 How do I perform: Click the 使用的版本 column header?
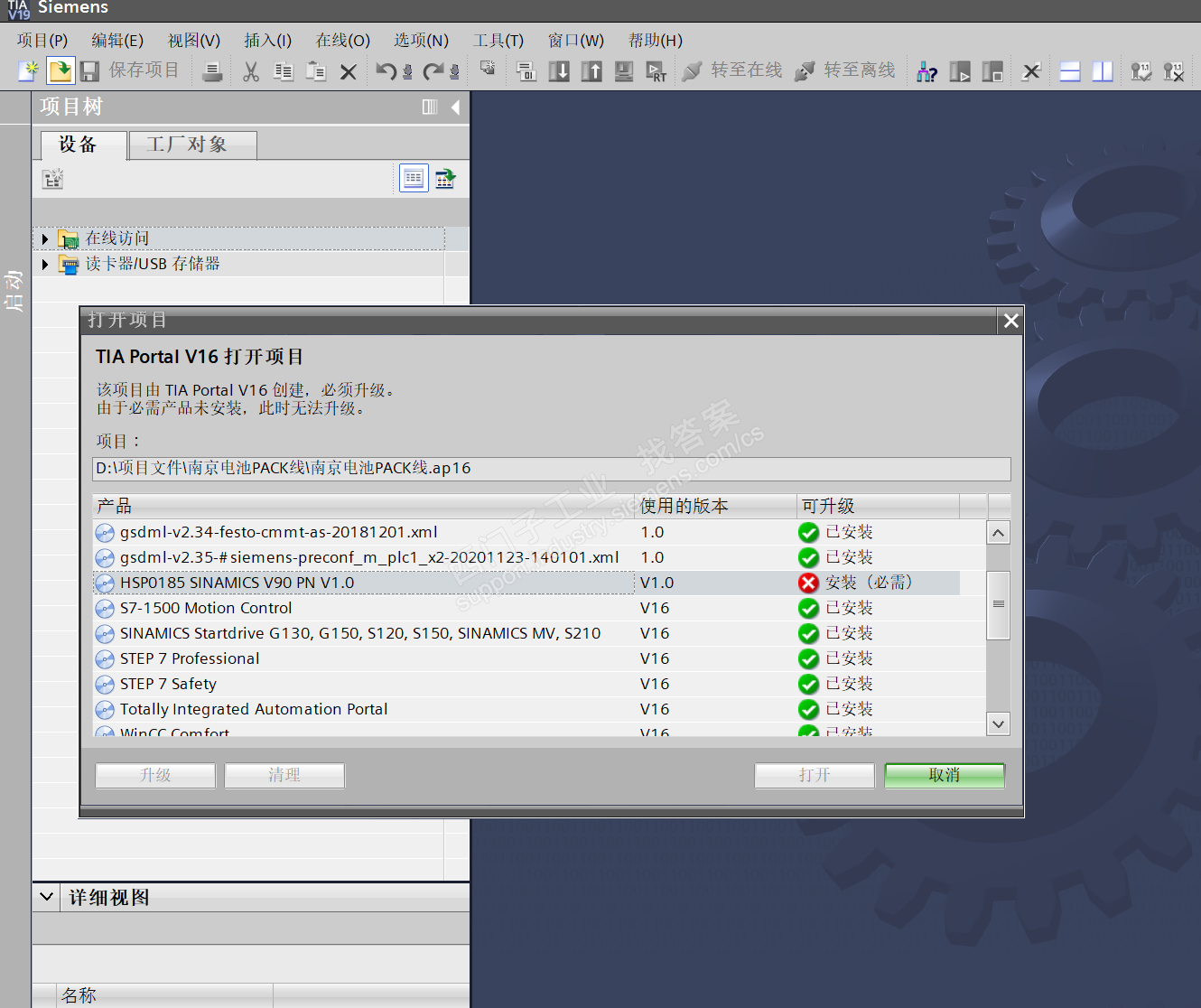coord(716,506)
